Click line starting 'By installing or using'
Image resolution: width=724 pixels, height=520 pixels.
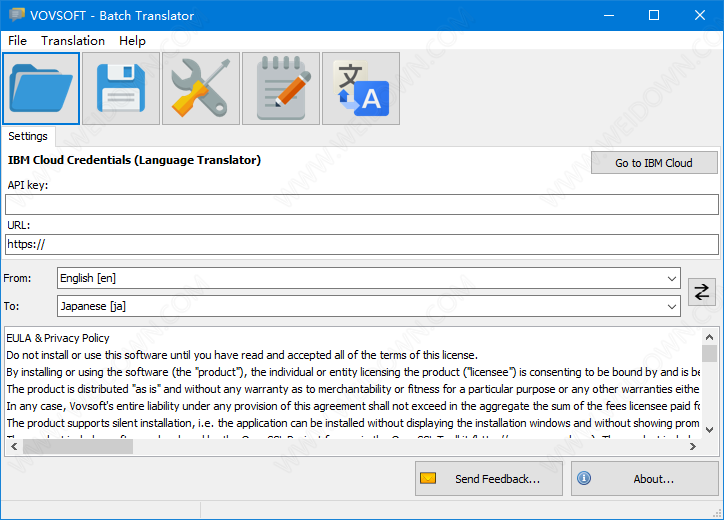tap(353, 372)
